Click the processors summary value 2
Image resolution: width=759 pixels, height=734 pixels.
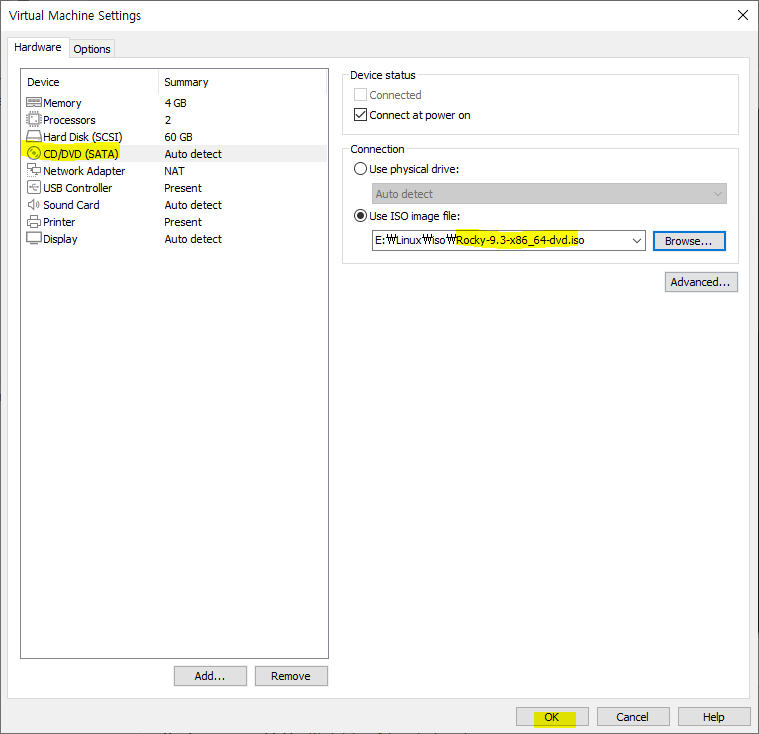tap(167, 120)
